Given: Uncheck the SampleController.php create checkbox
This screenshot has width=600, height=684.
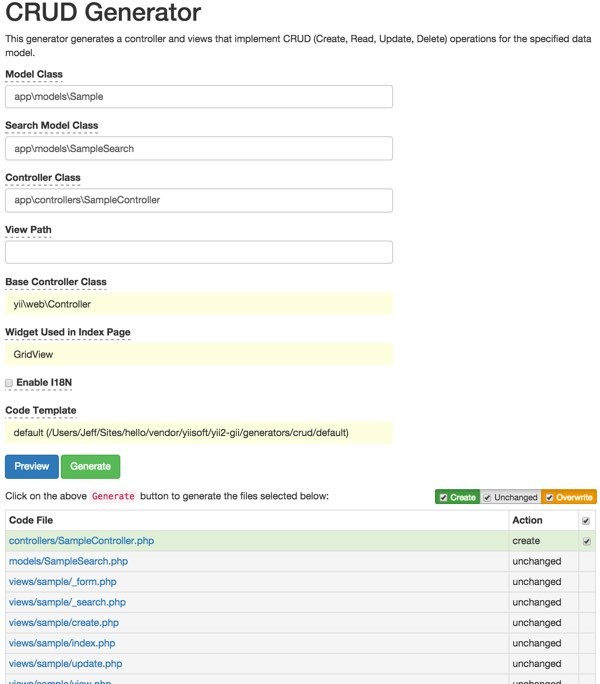Looking at the screenshot, I should pos(586,541).
